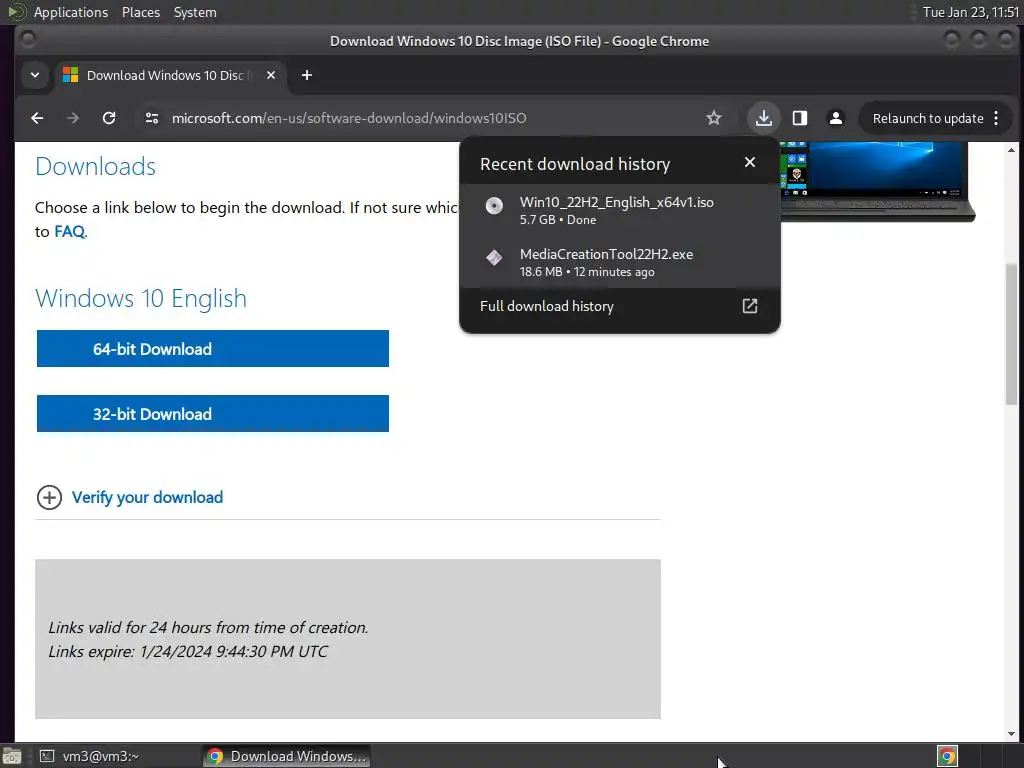
Task: Click the MediaCreationTool exe file icon
Action: click(x=494, y=257)
